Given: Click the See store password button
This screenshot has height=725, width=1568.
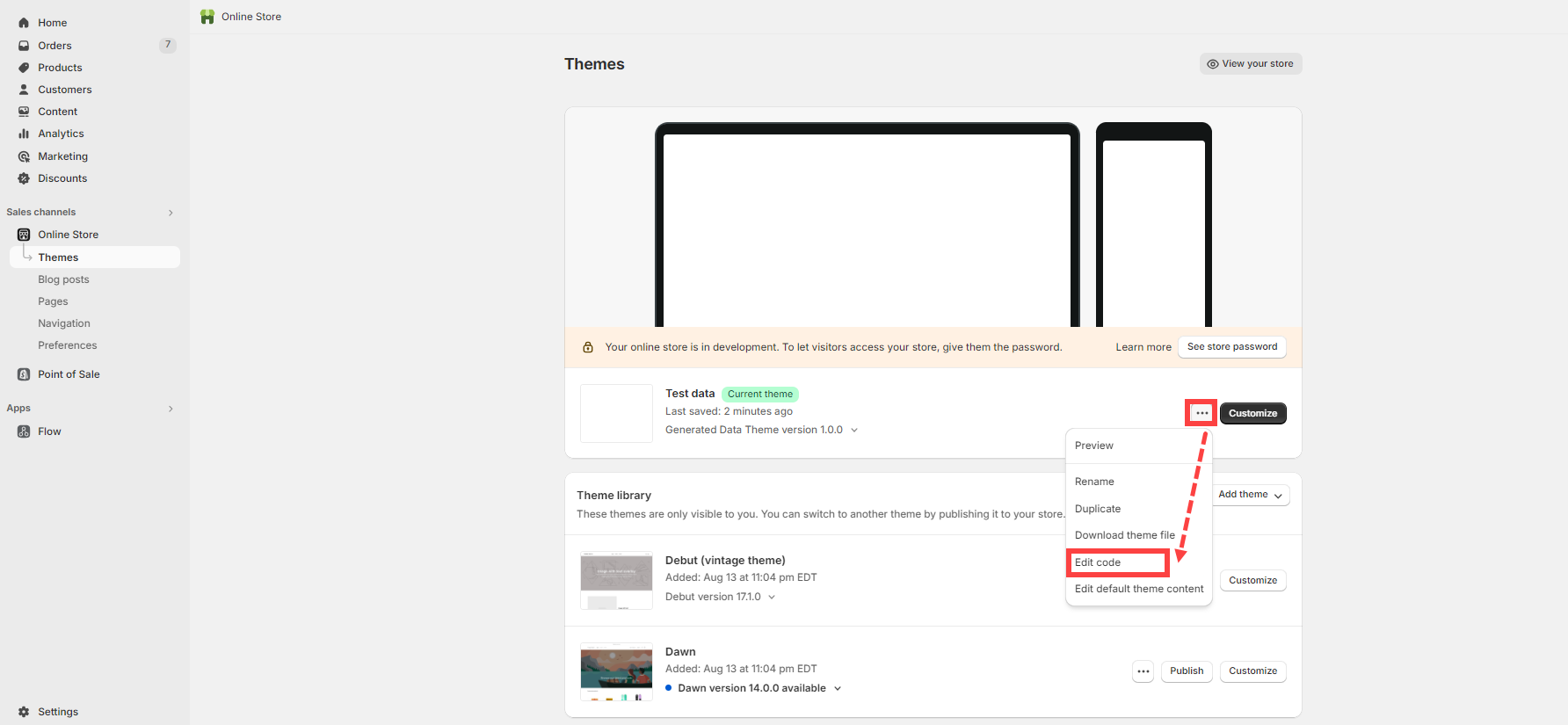Looking at the screenshot, I should (1231, 347).
